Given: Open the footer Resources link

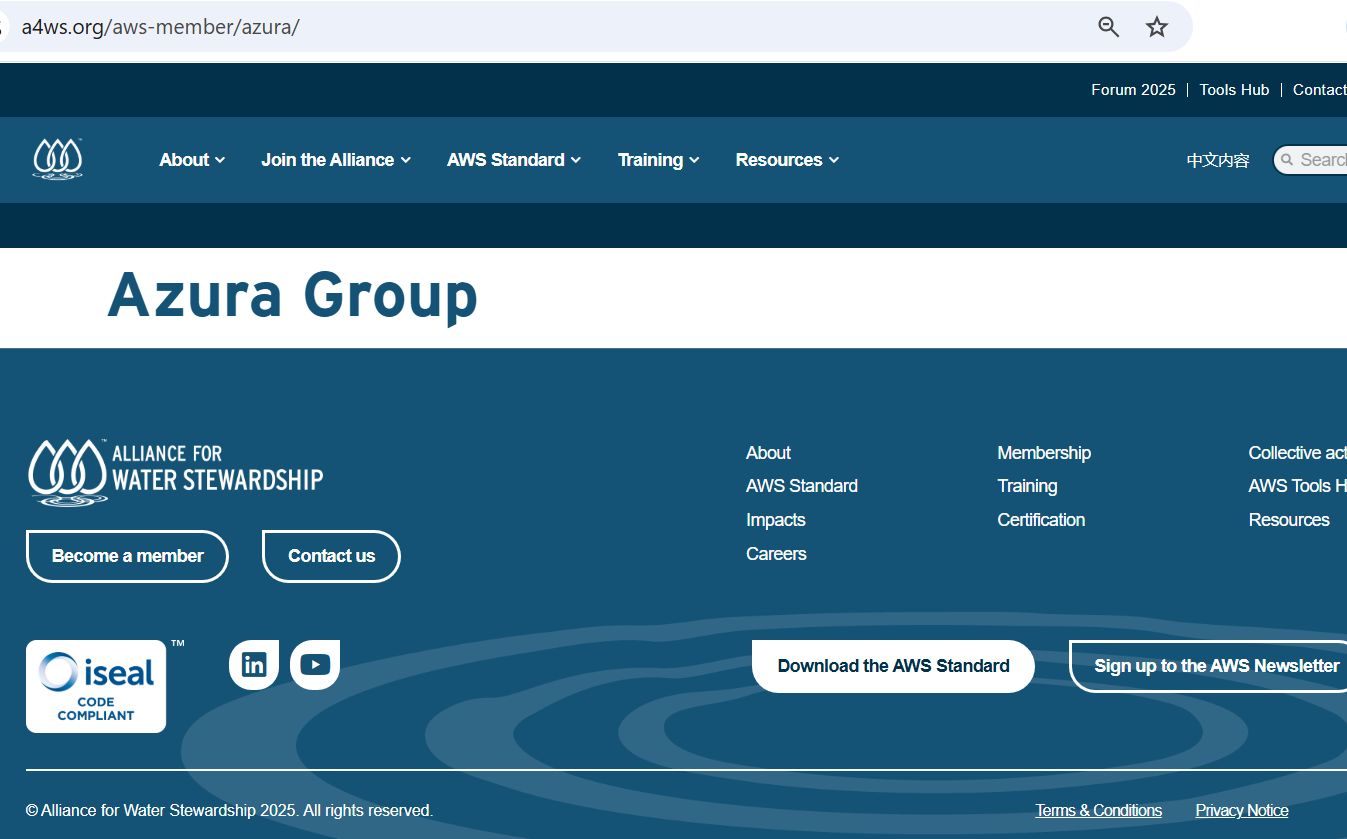Looking at the screenshot, I should point(1289,520).
